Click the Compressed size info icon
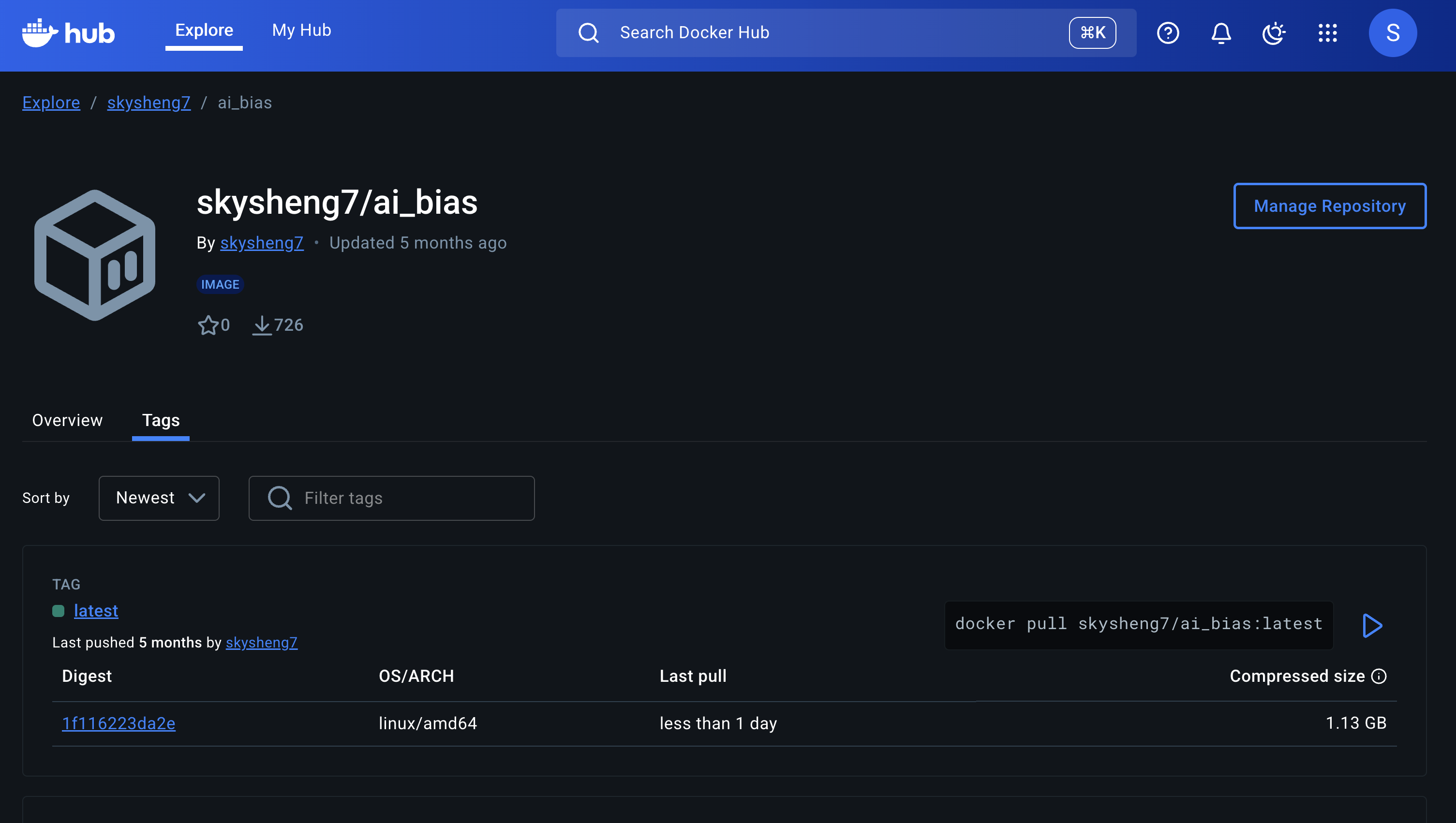 click(x=1379, y=676)
